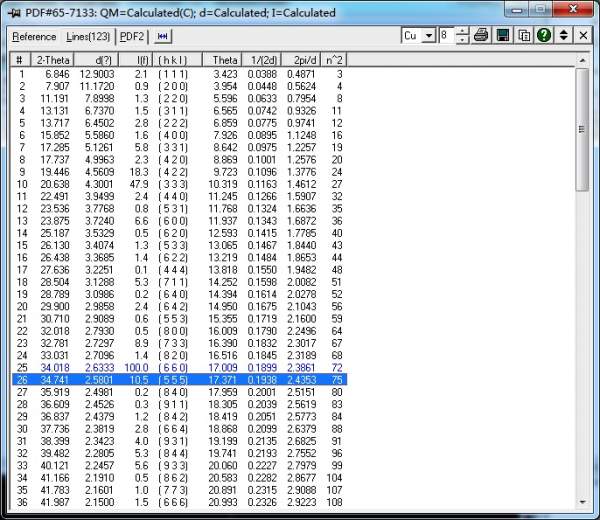
Task: Click the numeric field showing 8
Action: point(447,36)
